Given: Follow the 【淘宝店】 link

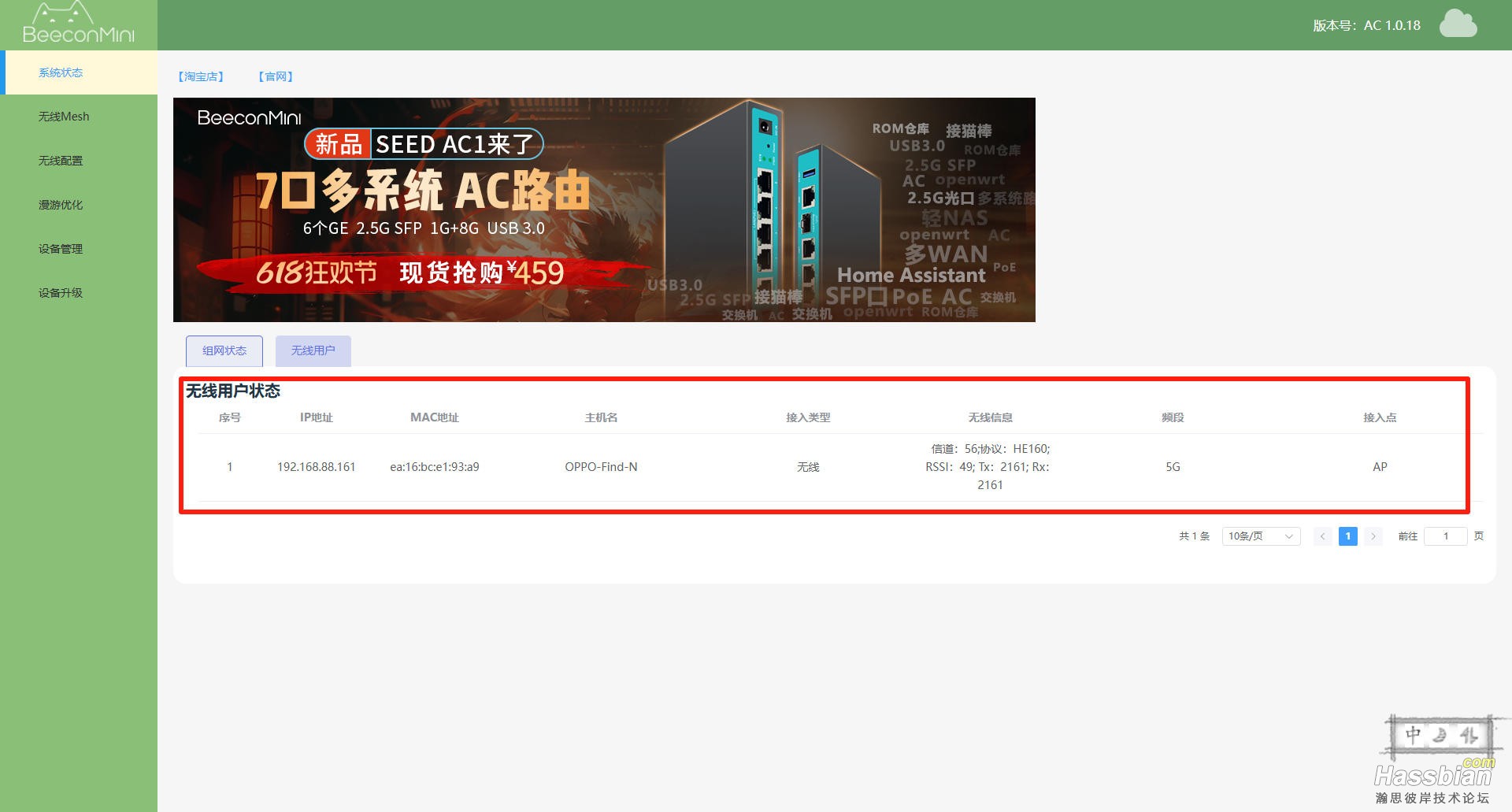Looking at the screenshot, I should (201, 76).
